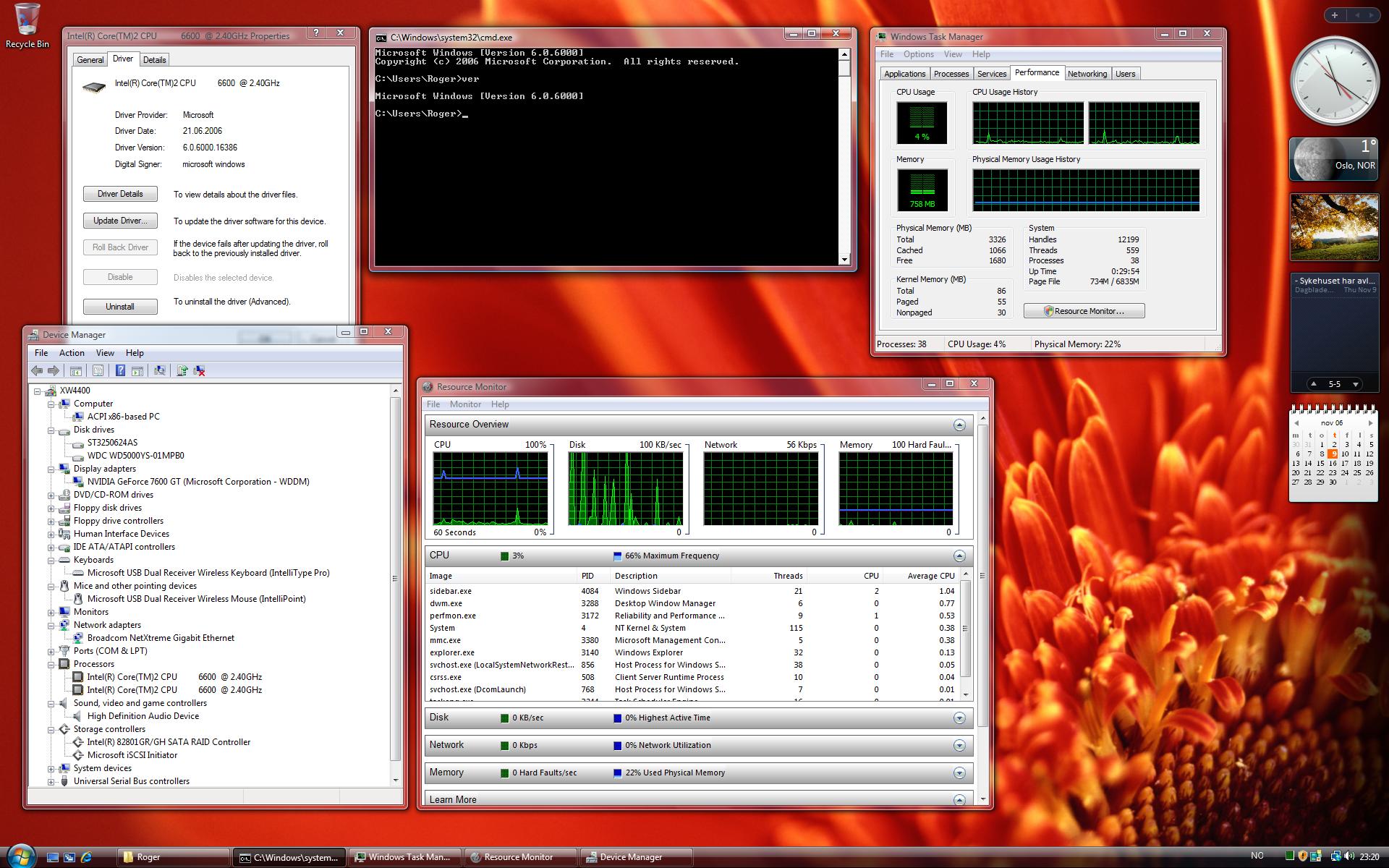Click the calendar gadget previous month arrow
Screen dimensions: 1389x868
pos(1296,423)
